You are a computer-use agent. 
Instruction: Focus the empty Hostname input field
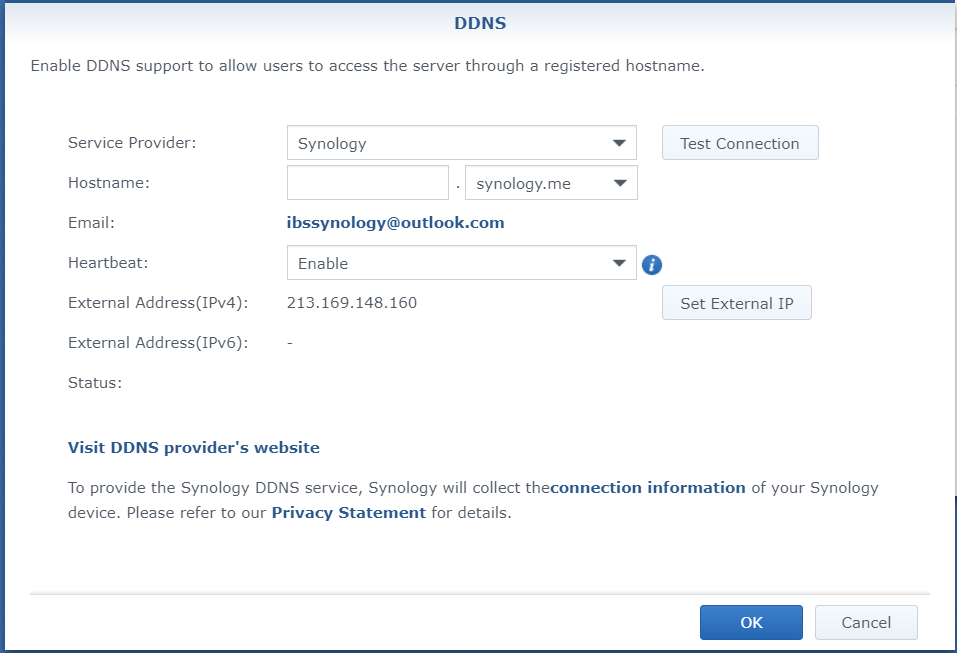tap(368, 182)
